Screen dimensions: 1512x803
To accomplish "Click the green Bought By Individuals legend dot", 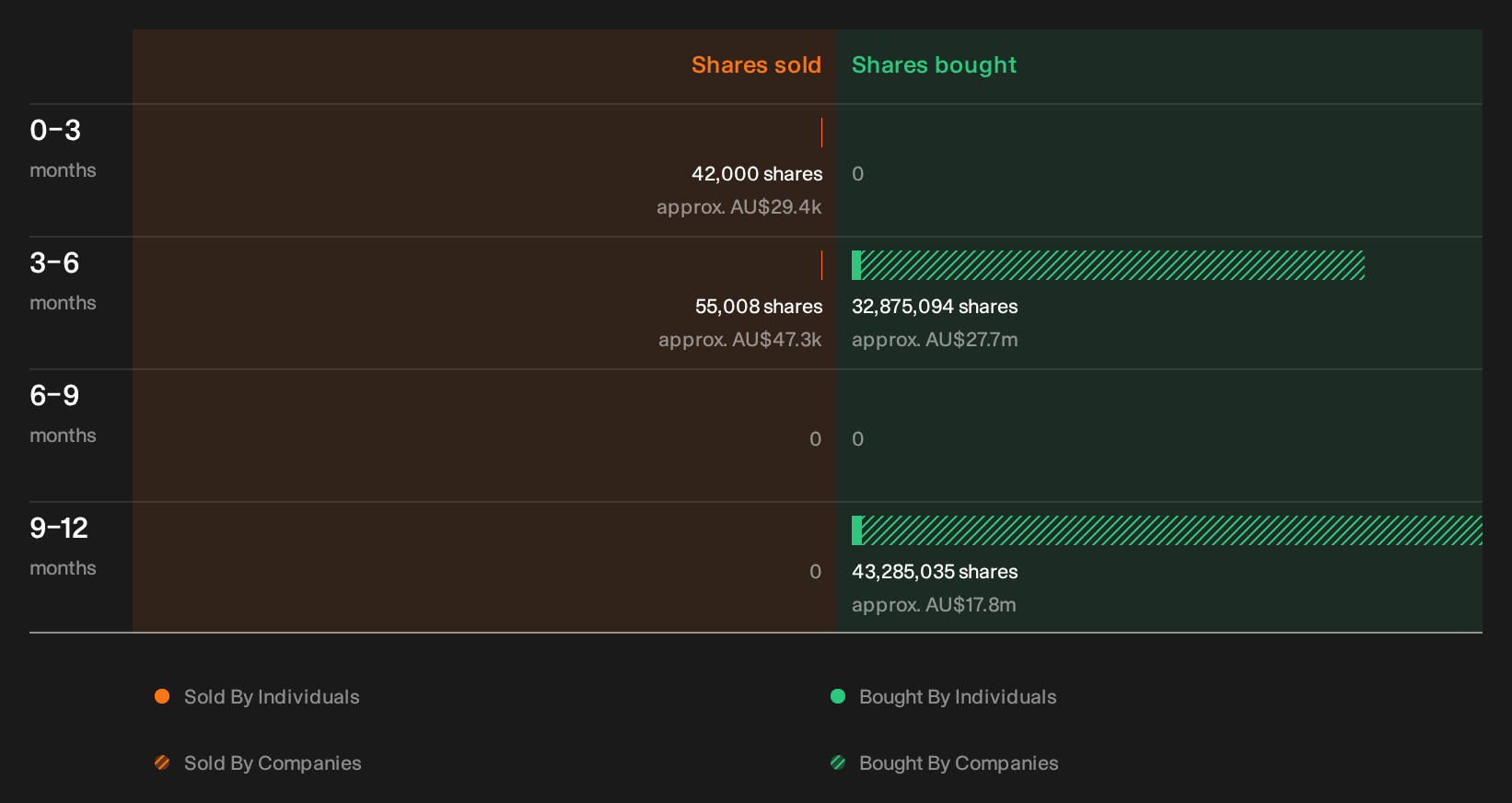I will tap(838, 696).
